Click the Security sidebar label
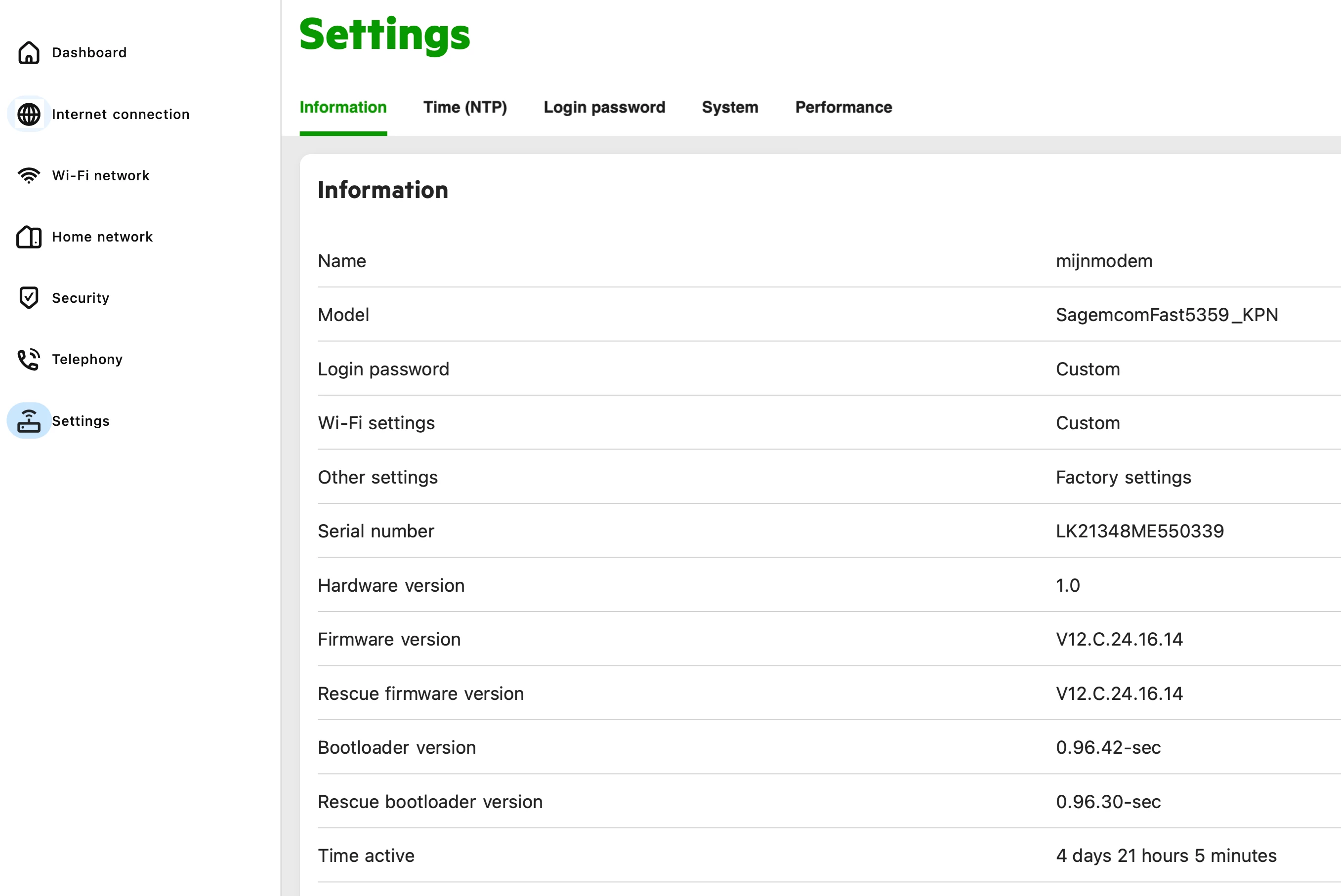This screenshot has width=1341, height=896. tap(80, 298)
